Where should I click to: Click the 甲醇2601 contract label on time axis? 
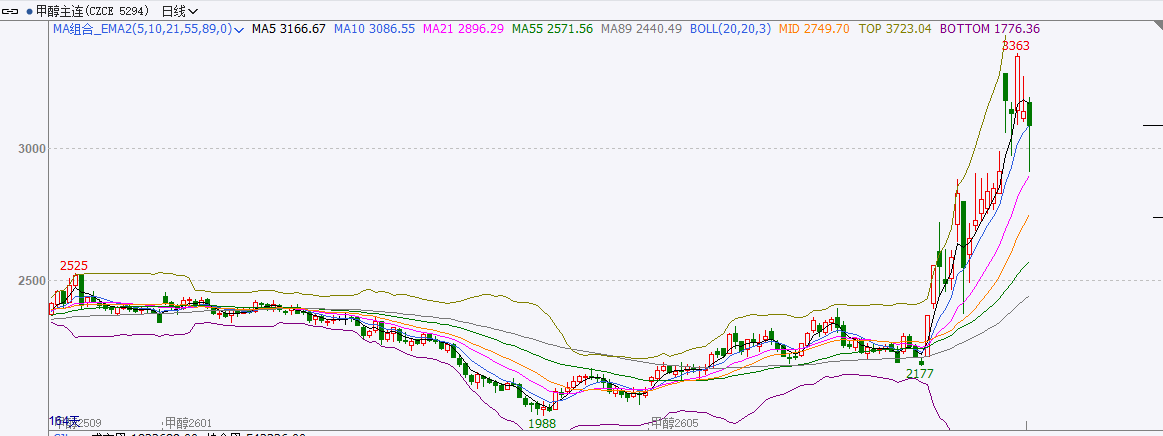click(x=190, y=423)
